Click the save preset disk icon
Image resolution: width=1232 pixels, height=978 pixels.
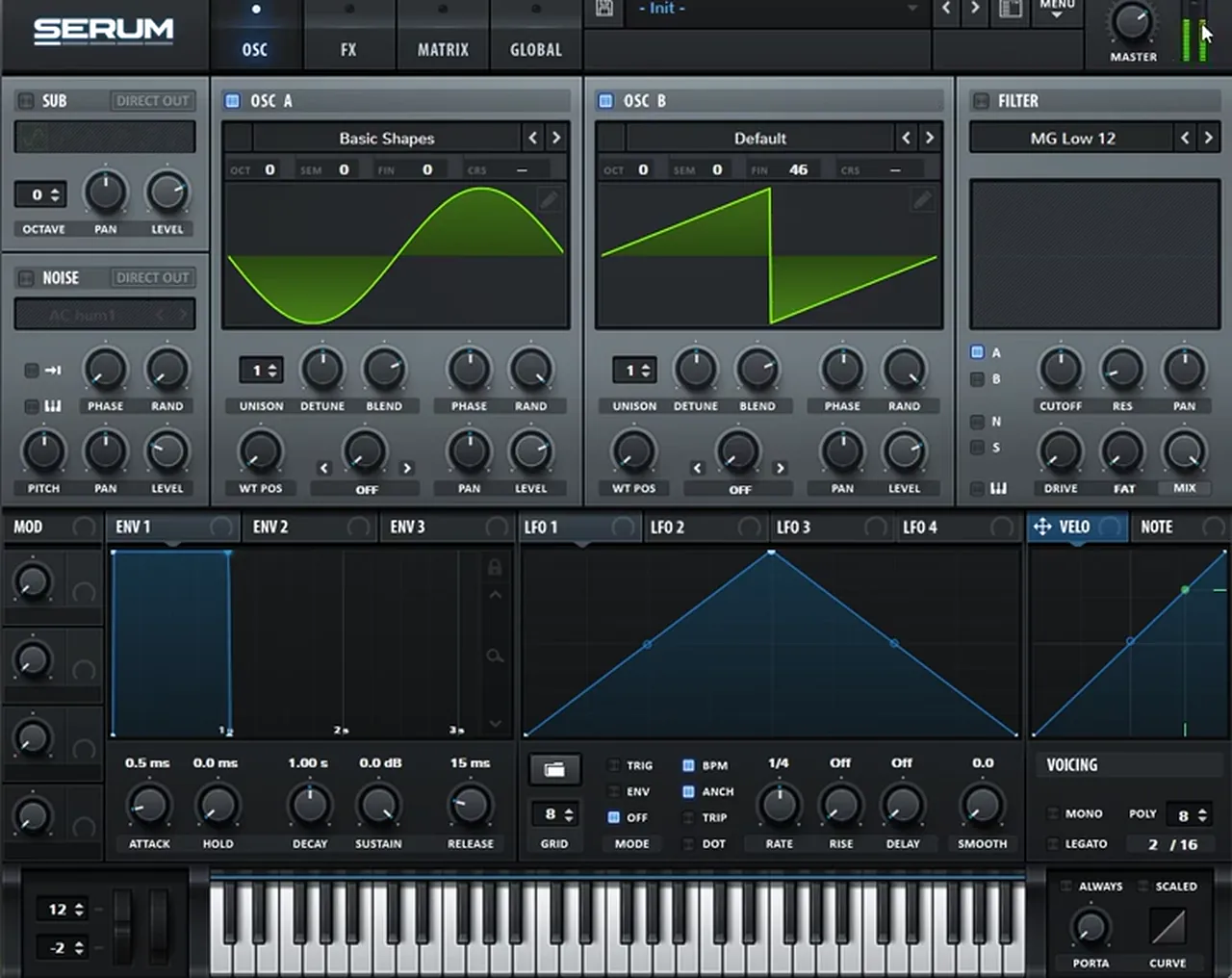pyautogui.click(x=604, y=9)
